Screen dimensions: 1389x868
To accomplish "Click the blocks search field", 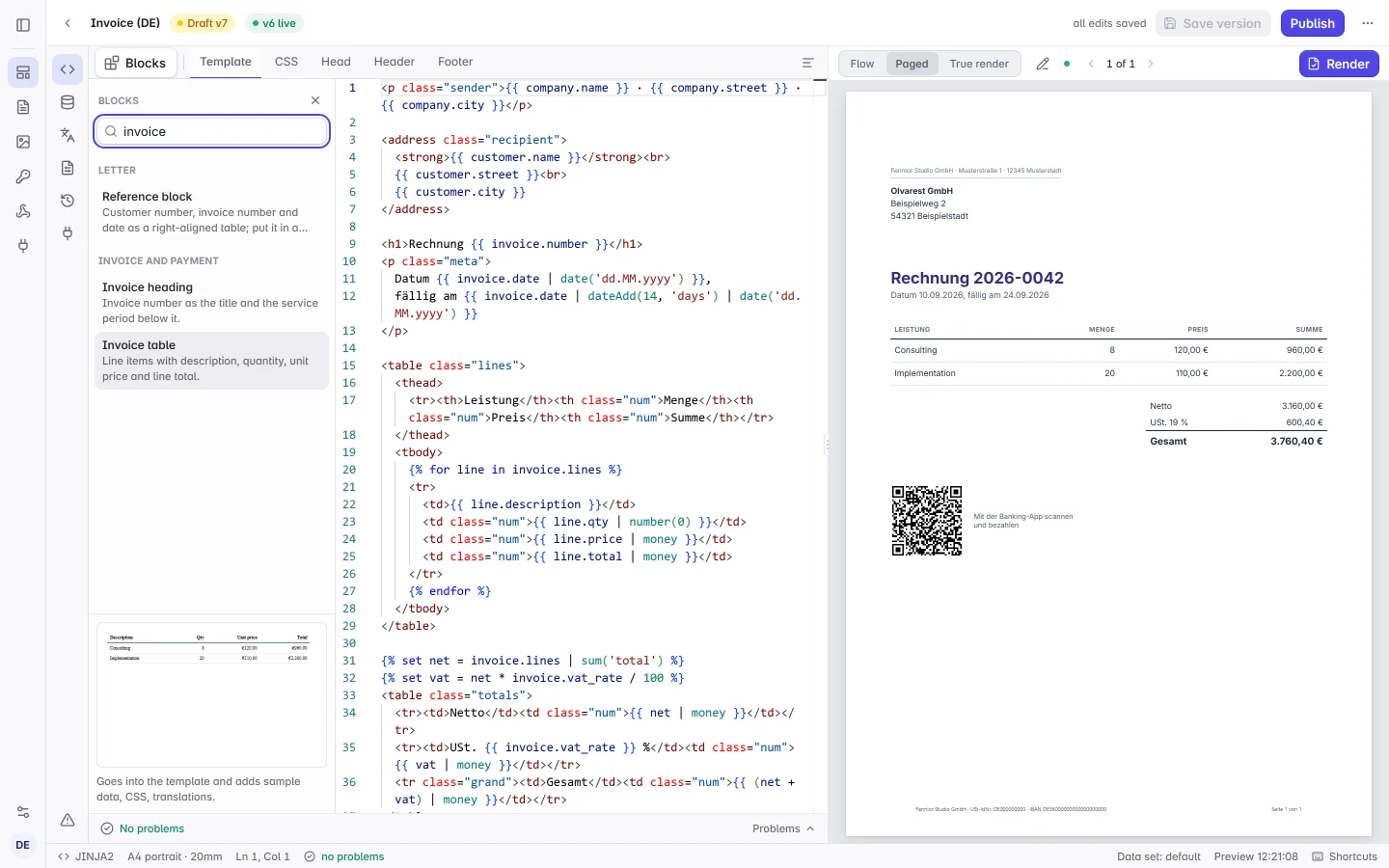I will [212, 131].
